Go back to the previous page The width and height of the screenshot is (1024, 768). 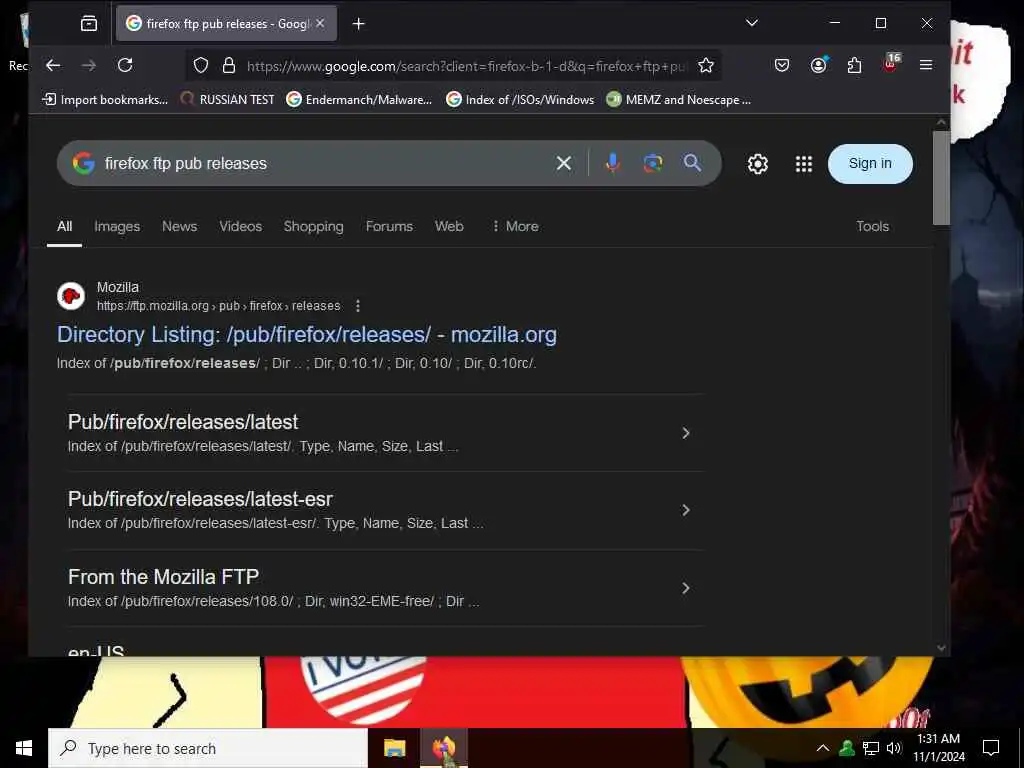pyautogui.click(x=53, y=65)
